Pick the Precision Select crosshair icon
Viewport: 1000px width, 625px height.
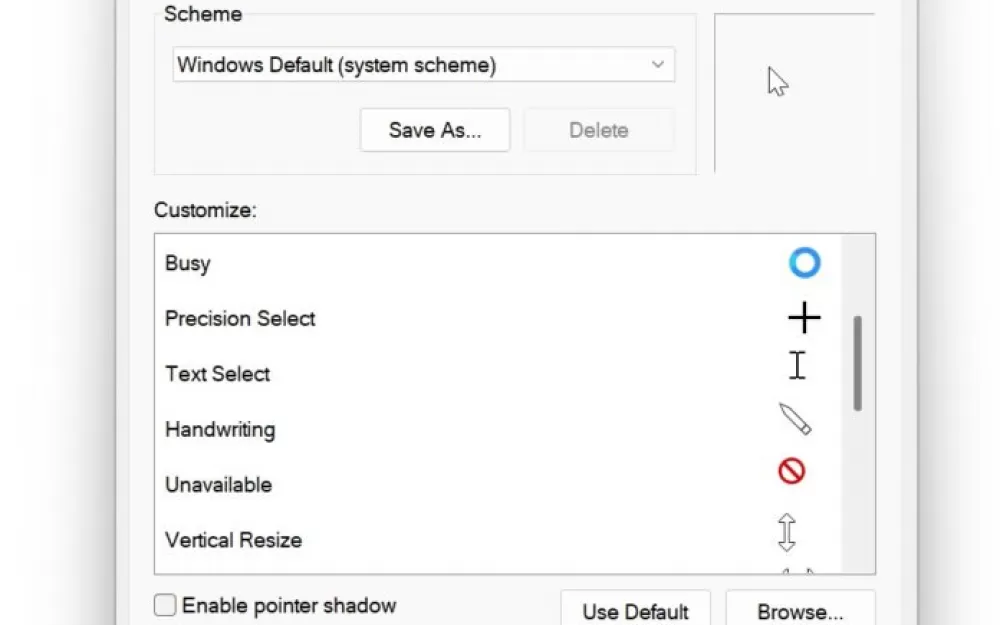click(x=804, y=318)
